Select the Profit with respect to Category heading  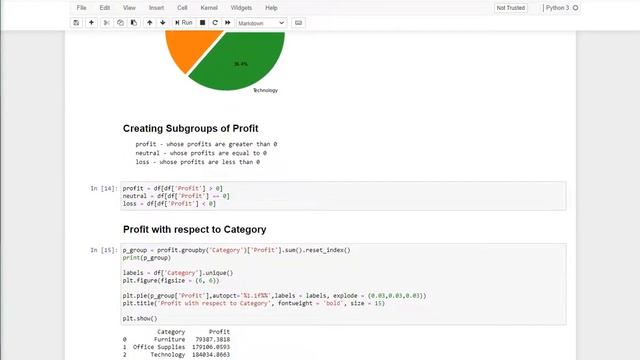click(195, 229)
